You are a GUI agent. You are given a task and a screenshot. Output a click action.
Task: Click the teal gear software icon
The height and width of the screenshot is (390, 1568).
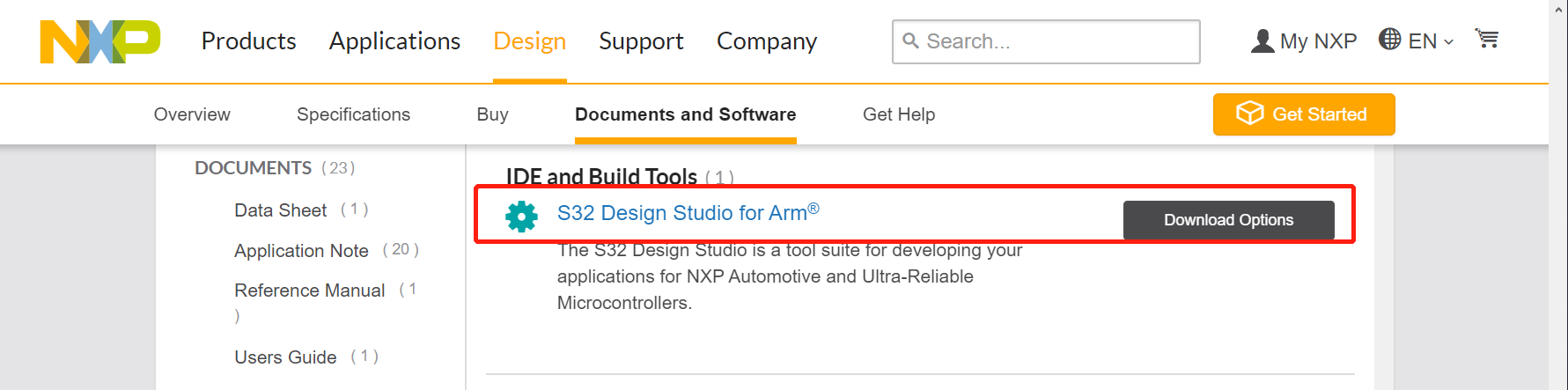point(521,216)
